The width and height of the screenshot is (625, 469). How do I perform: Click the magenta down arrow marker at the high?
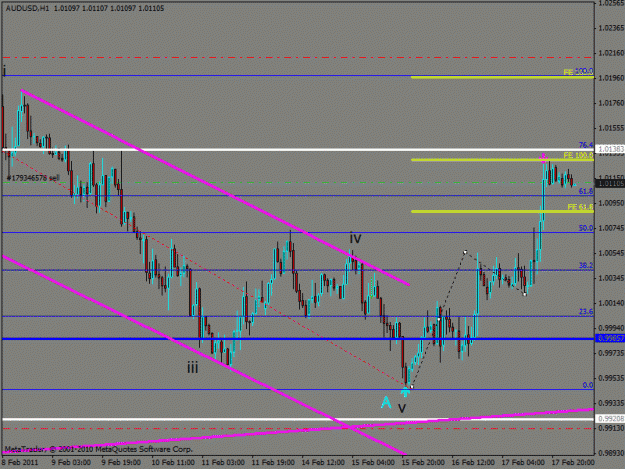[x=544, y=158]
